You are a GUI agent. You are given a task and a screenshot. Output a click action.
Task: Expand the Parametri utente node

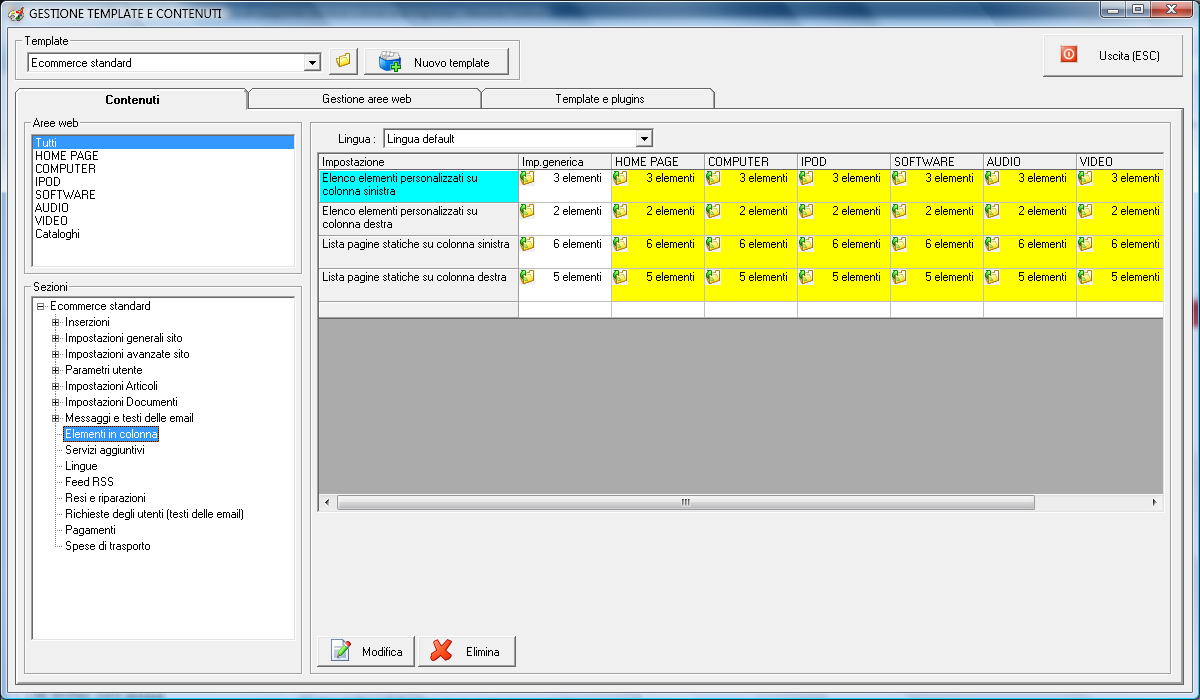(56, 370)
